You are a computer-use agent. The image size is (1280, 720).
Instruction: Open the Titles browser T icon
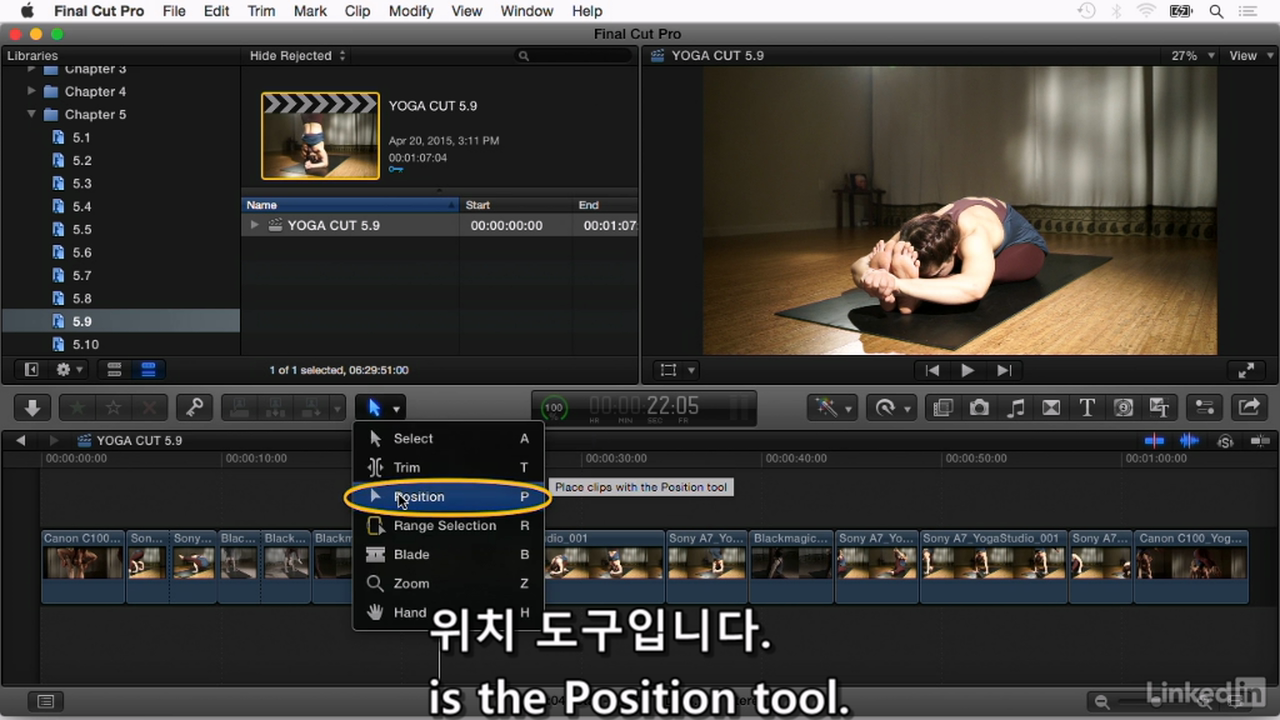1087,407
